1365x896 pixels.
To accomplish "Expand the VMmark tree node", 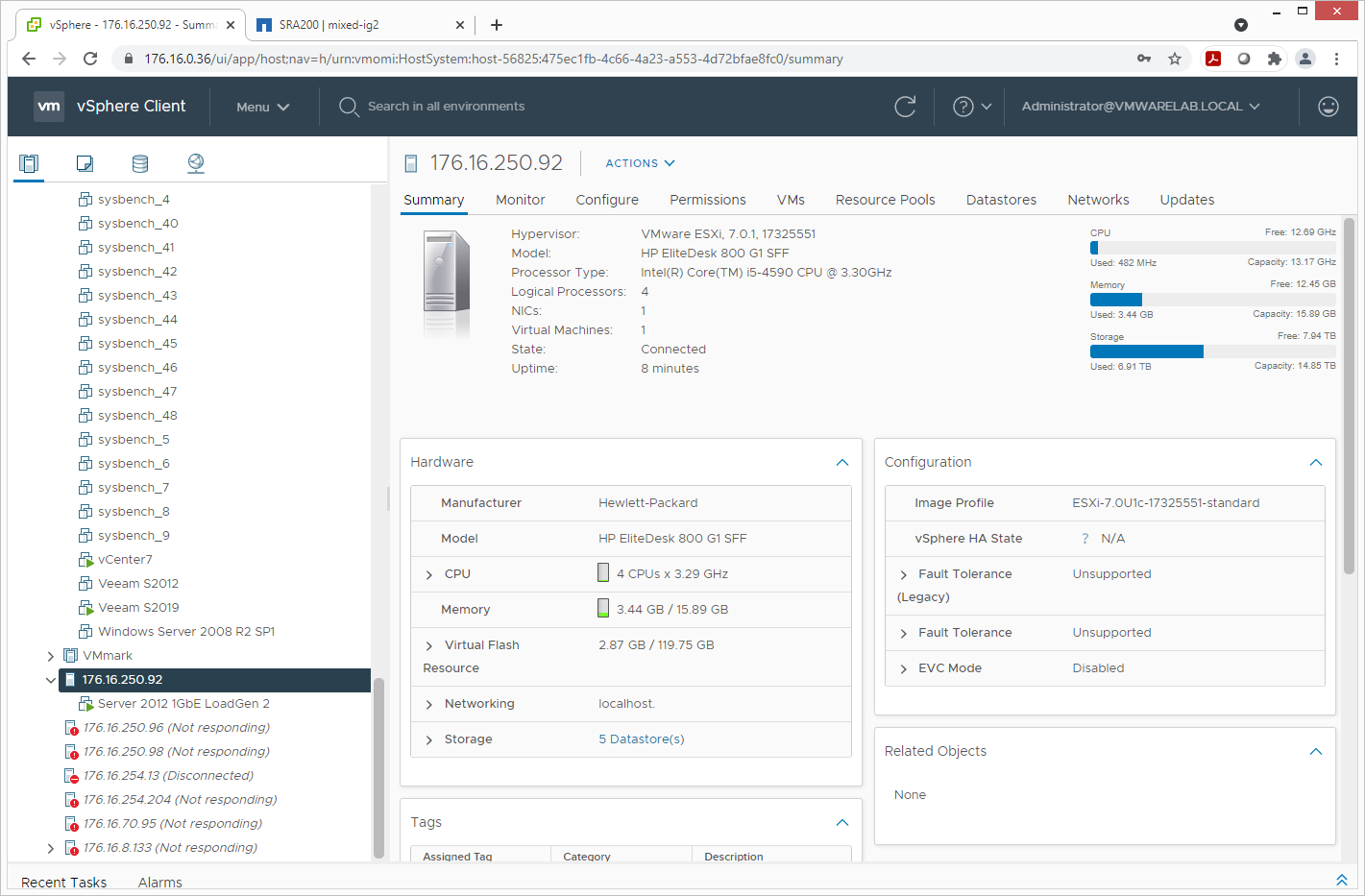I will click(51, 656).
